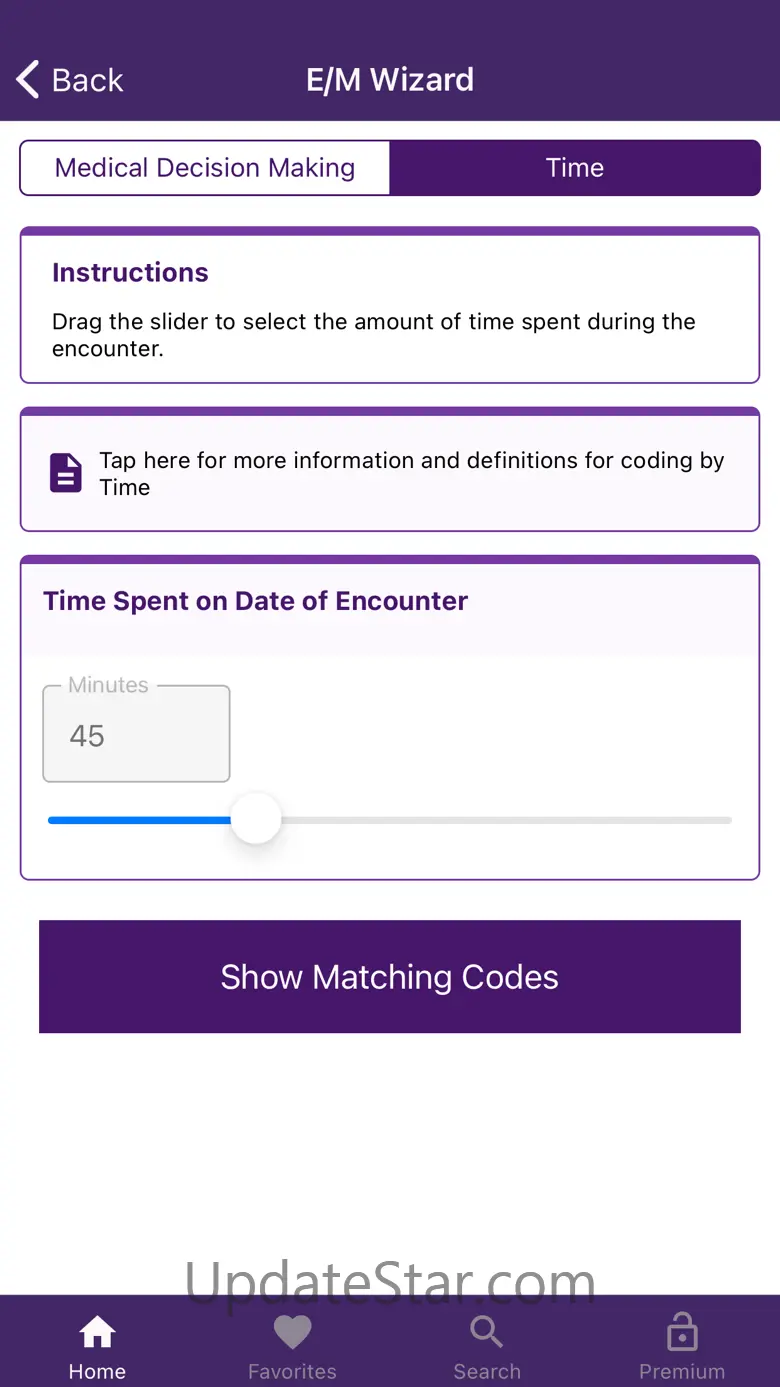
Task: Tap the document info icon
Action: point(66,473)
